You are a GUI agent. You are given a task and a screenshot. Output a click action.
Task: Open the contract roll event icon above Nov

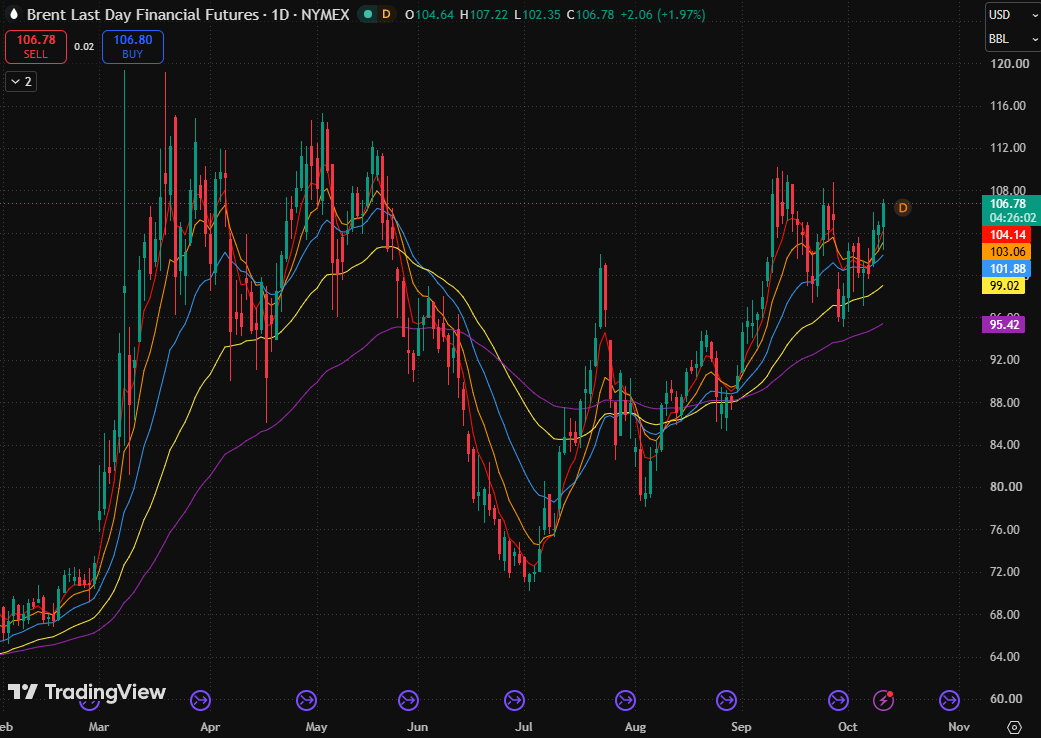pos(949,700)
